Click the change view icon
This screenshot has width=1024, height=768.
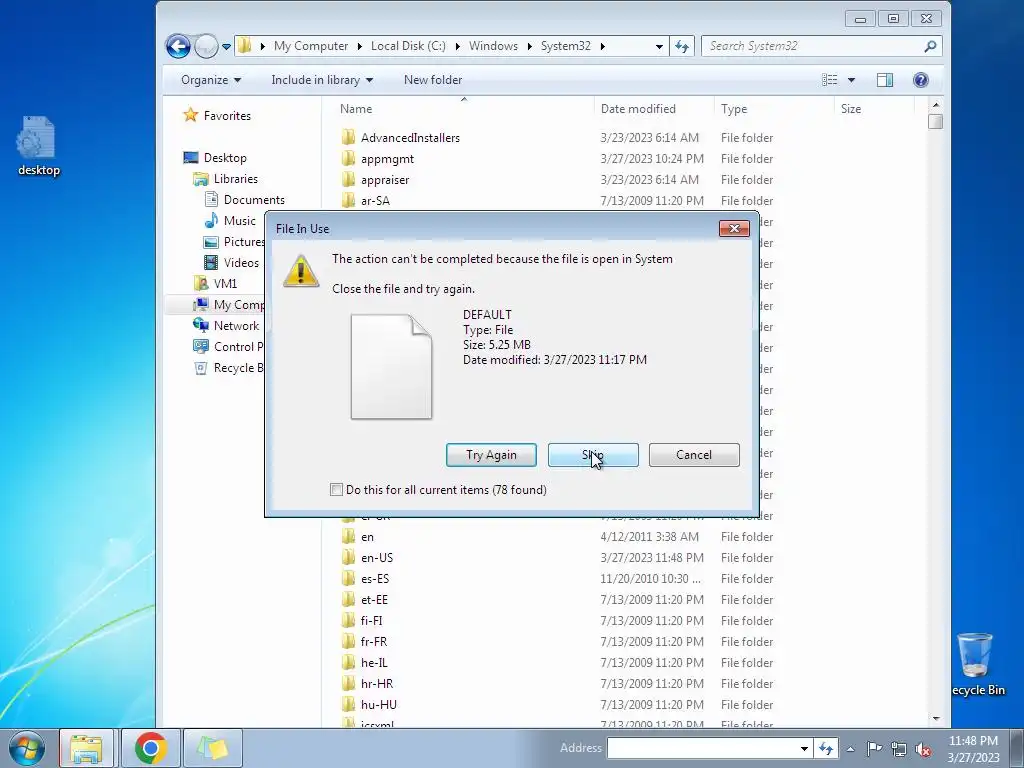[x=829, y=80]
